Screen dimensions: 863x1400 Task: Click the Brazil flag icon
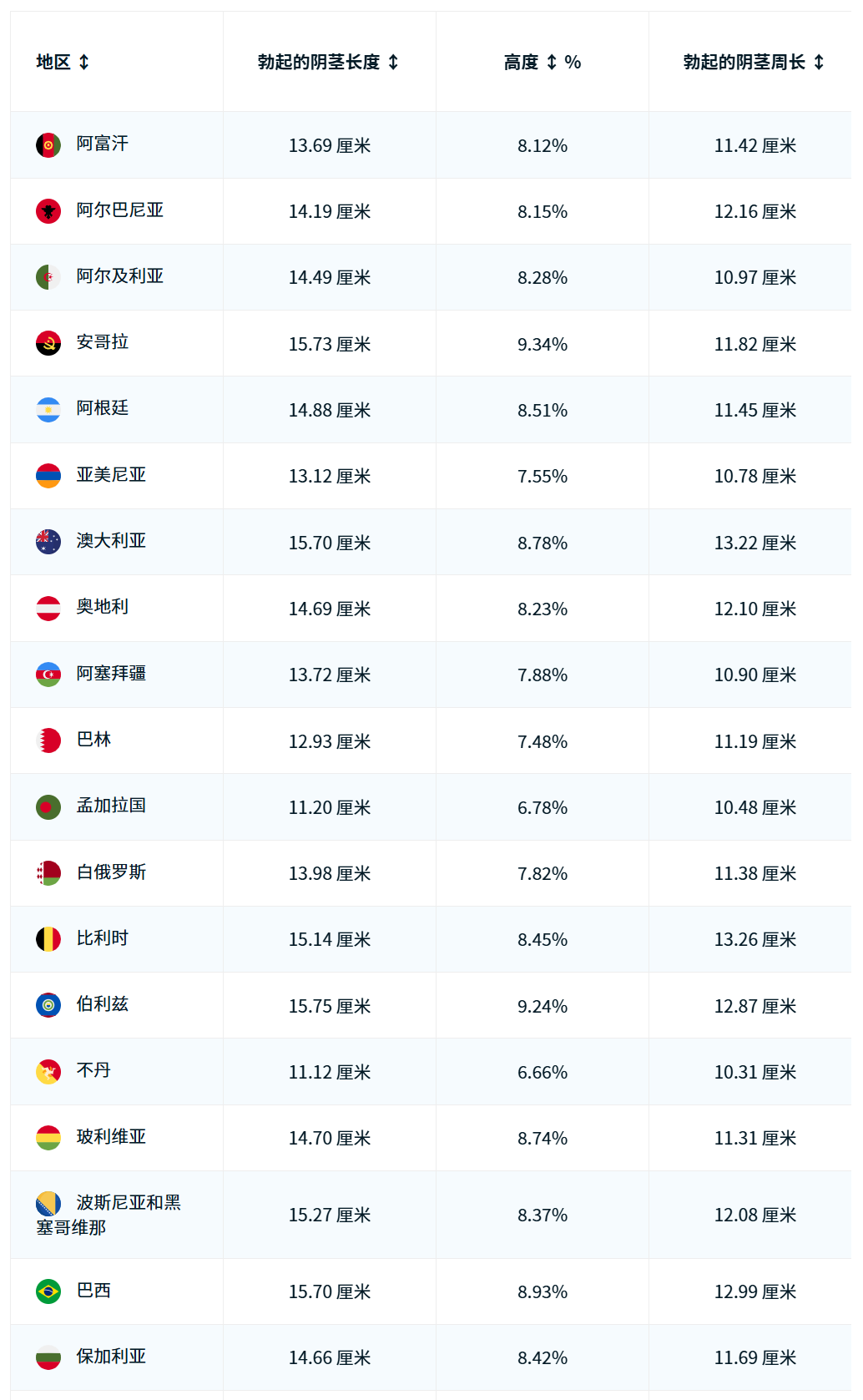point(48,1291)
